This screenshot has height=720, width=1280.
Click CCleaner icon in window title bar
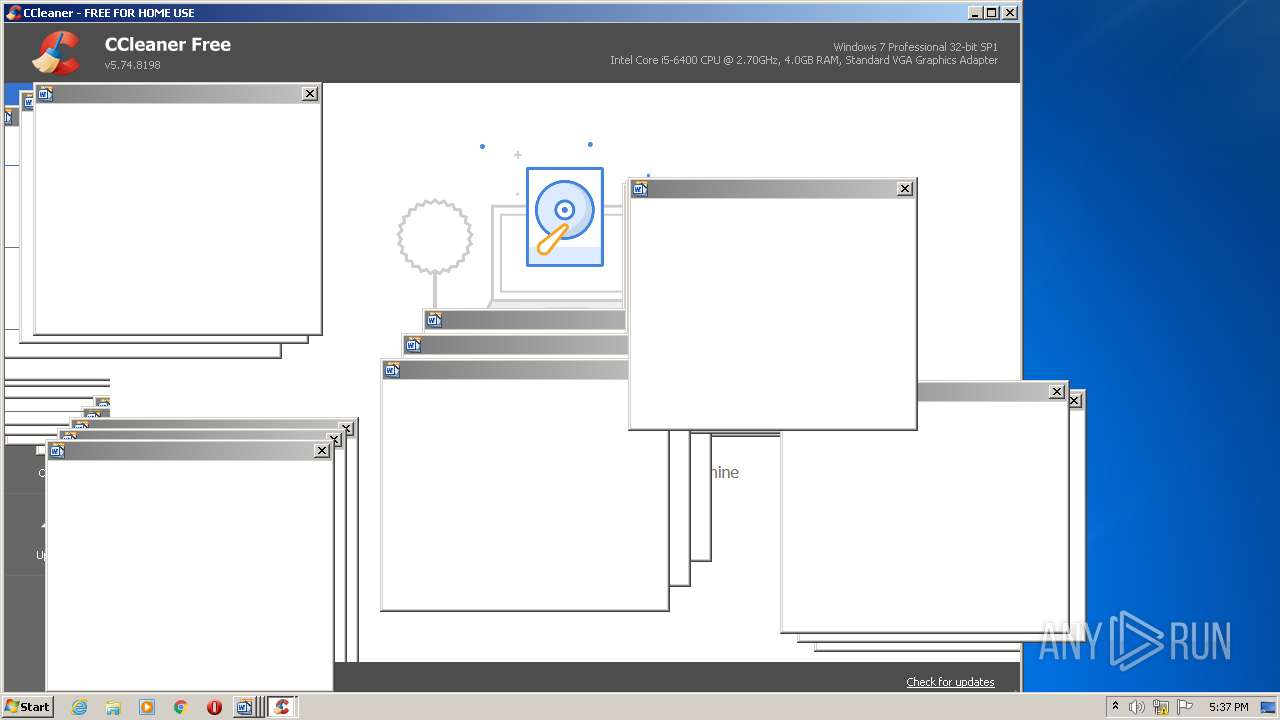click(x=13, y=13)
